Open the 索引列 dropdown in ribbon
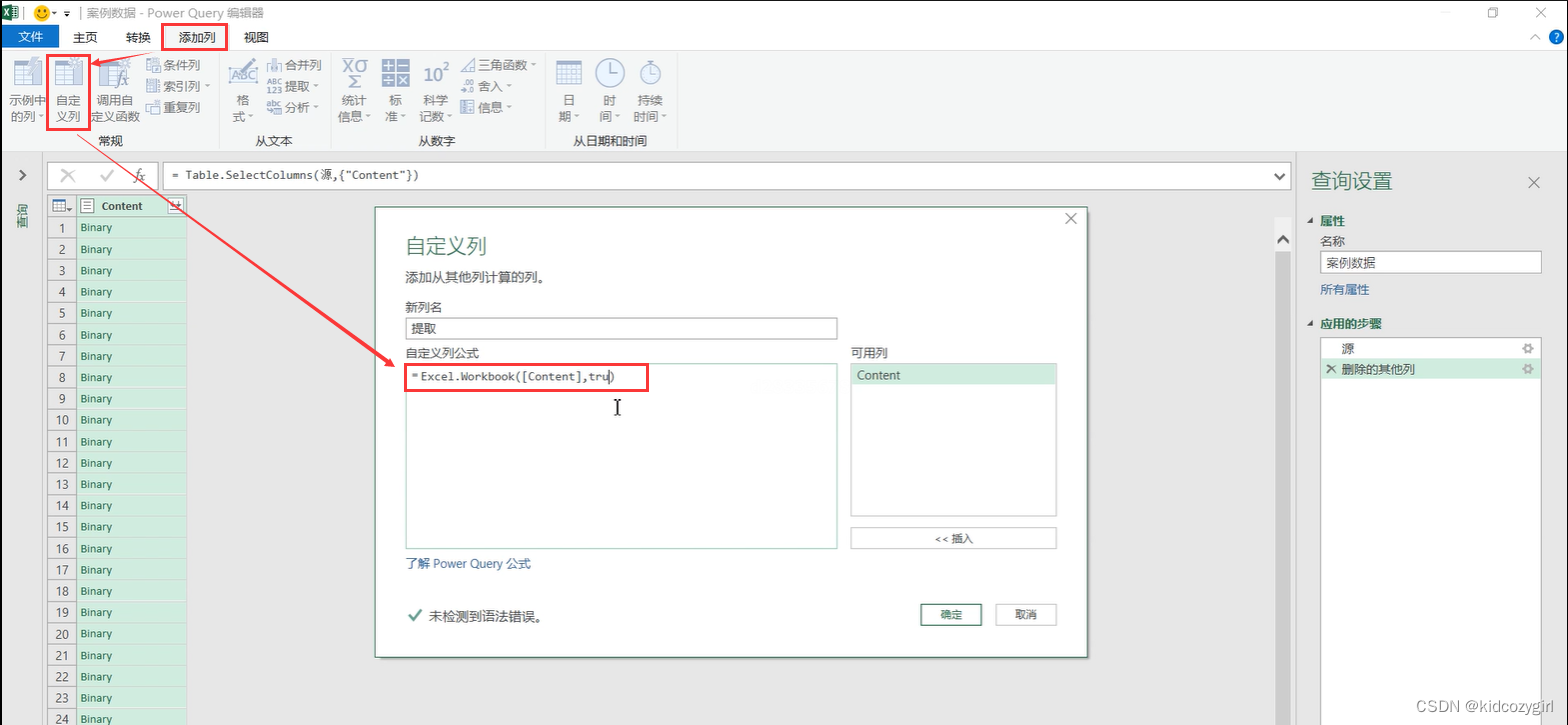Screen dimensions: 1568x725 [x=178, y=86]
